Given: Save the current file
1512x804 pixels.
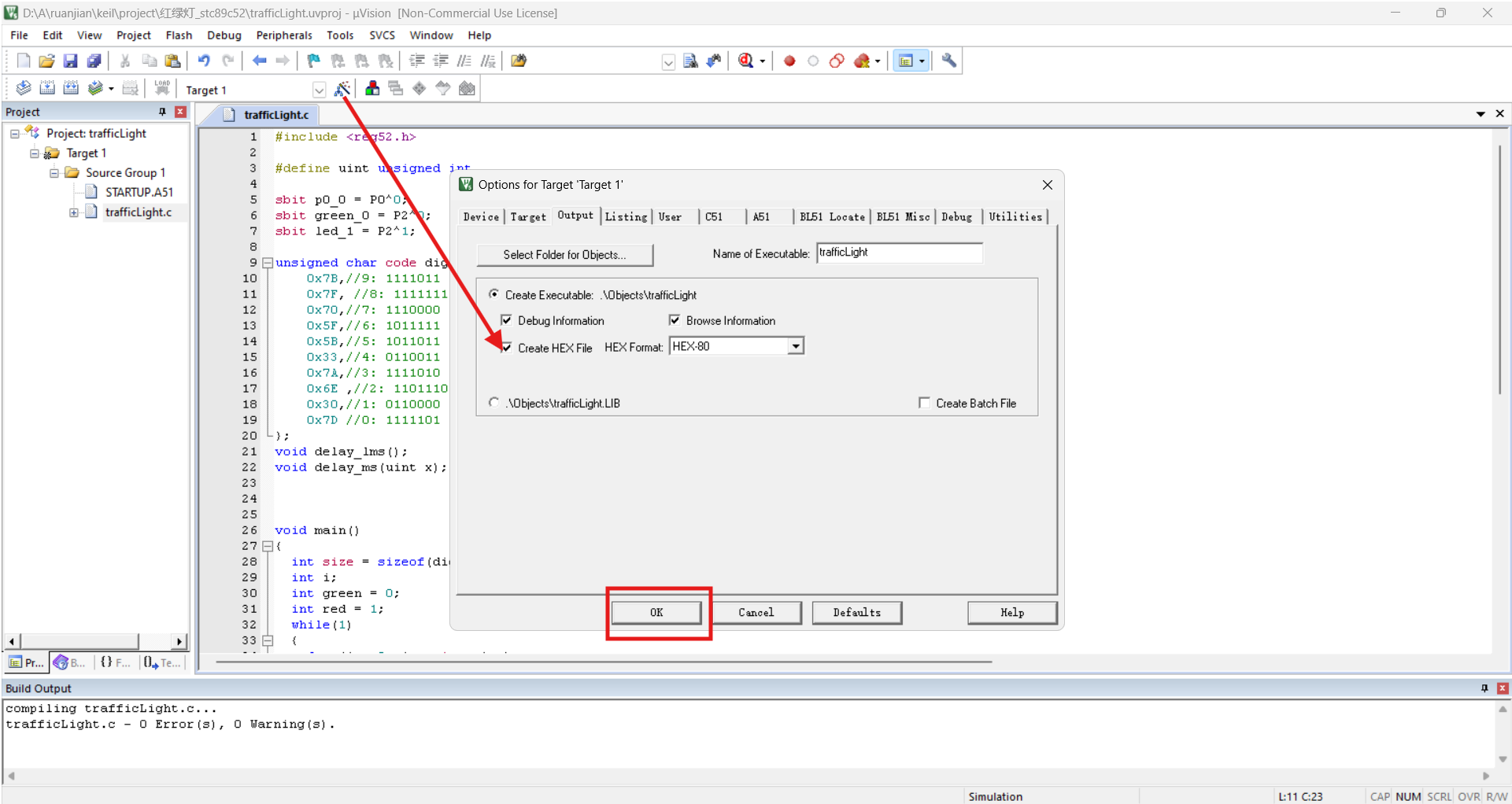Looking at the screenshot, I should (x=70, y=61).
